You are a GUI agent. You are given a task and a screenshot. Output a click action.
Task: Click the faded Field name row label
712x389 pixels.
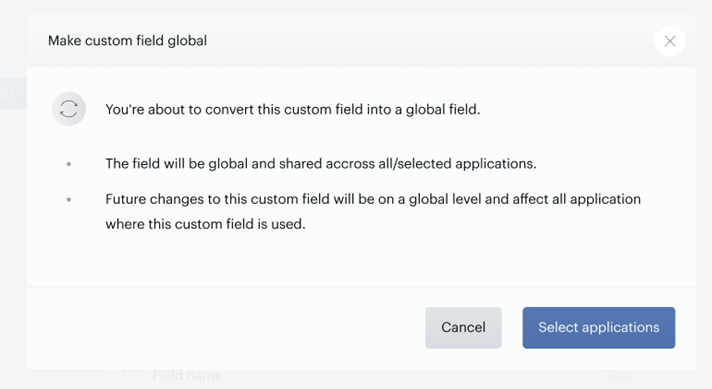pyautogui.click(x=187, y=375)
